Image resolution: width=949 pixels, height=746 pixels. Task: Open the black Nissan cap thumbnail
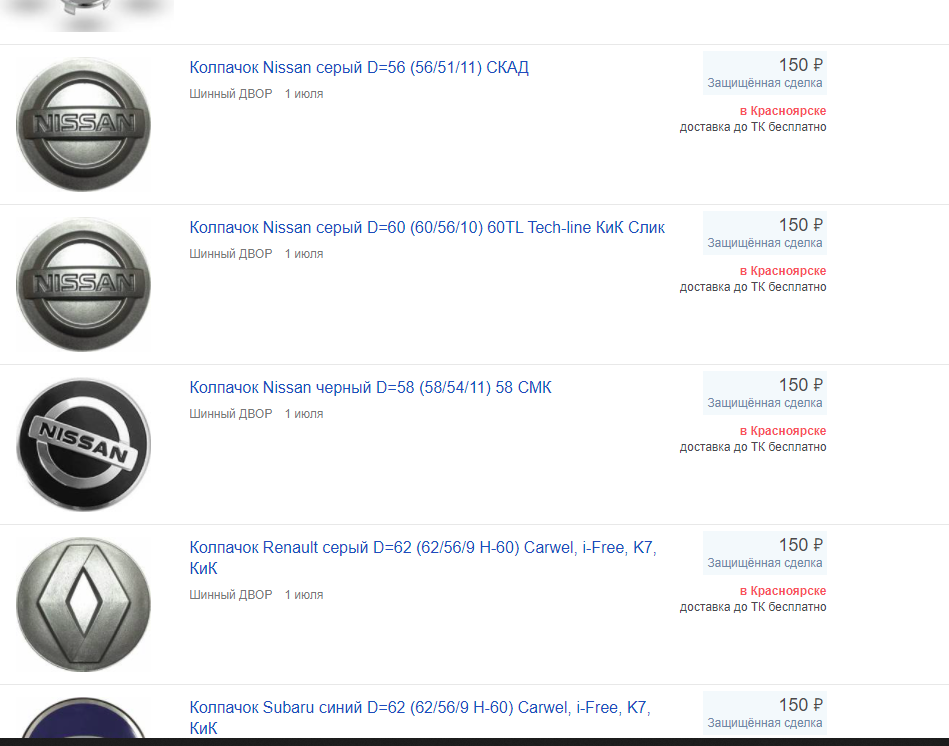84,444
